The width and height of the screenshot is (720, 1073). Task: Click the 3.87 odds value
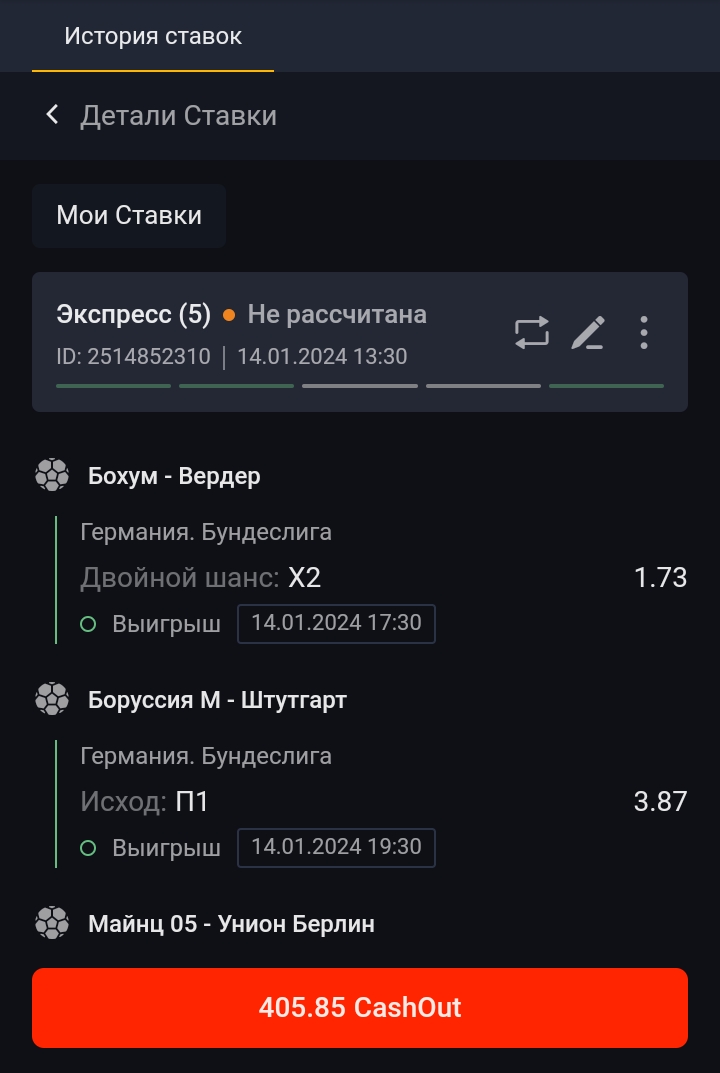point(660,801)
